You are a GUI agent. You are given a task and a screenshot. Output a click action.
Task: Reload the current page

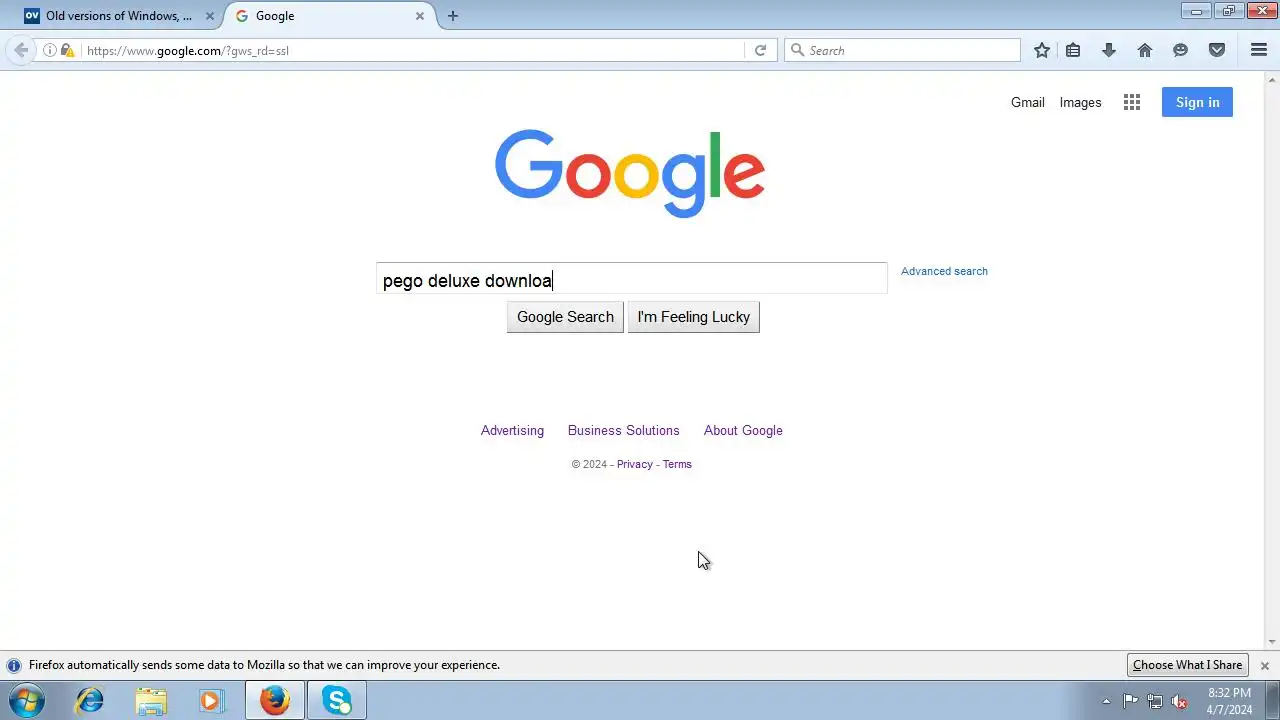click(x=760, y=50)
